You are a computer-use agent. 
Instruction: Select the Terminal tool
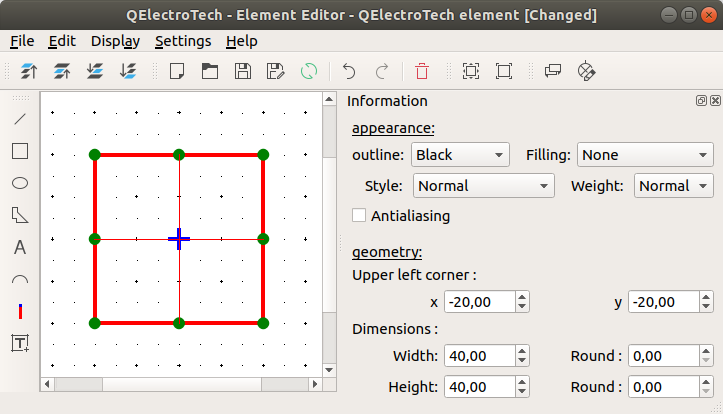coord(20,312)
